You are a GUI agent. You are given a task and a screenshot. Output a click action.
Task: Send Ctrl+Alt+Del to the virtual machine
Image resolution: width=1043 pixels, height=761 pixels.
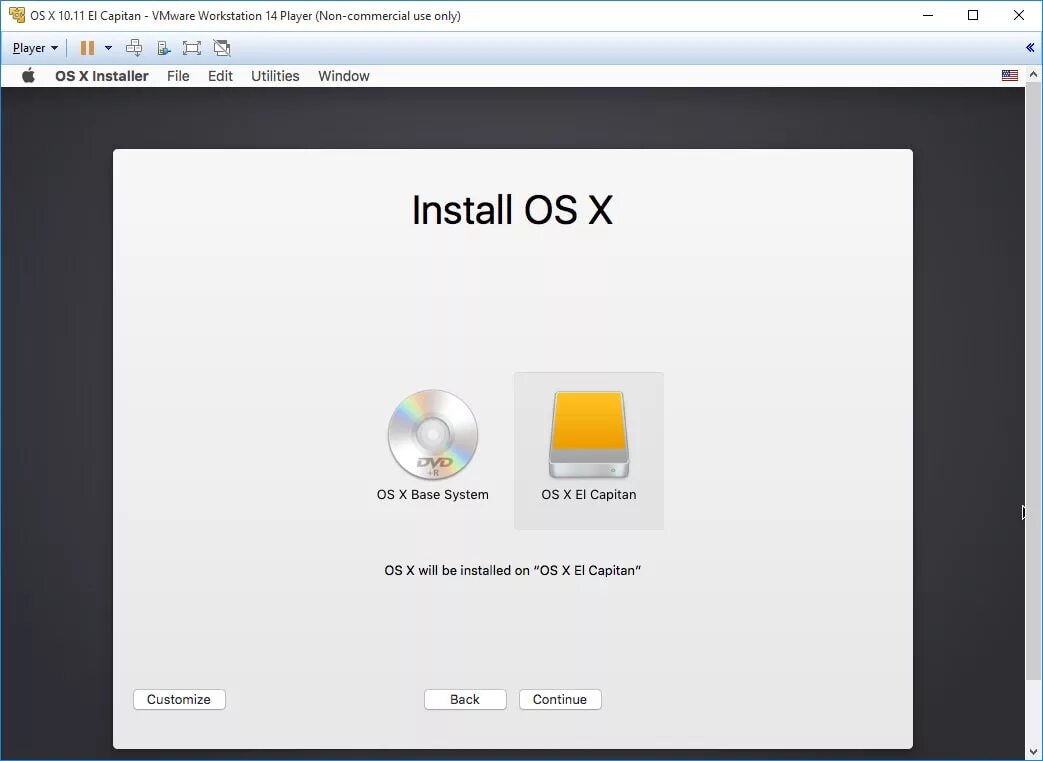134,48
